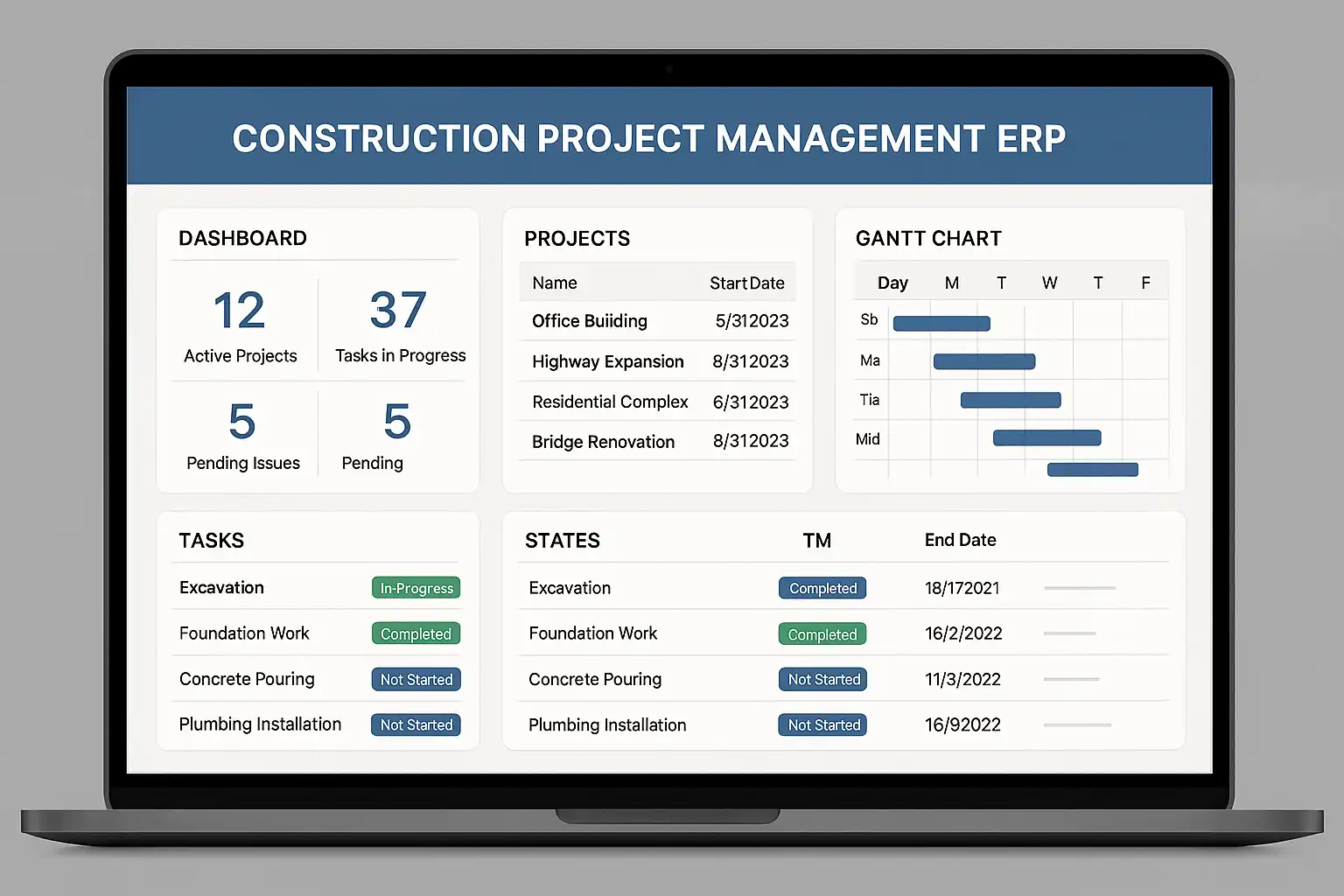Click the Bridge Renovation project row
The height and width of the screenshot is (896, 1344).
click(658, 441)
